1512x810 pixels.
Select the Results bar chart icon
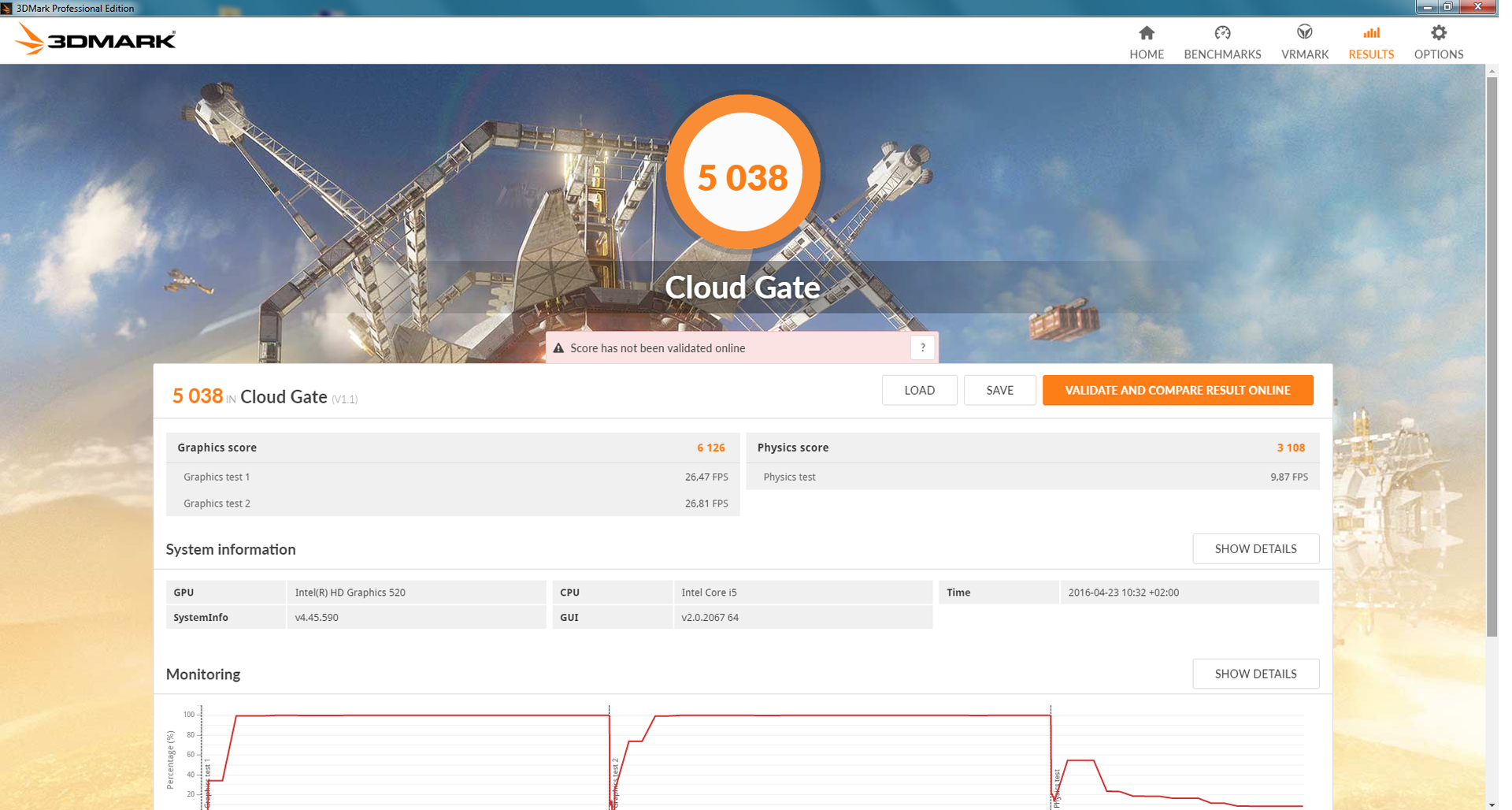(x=1371, y=32)
